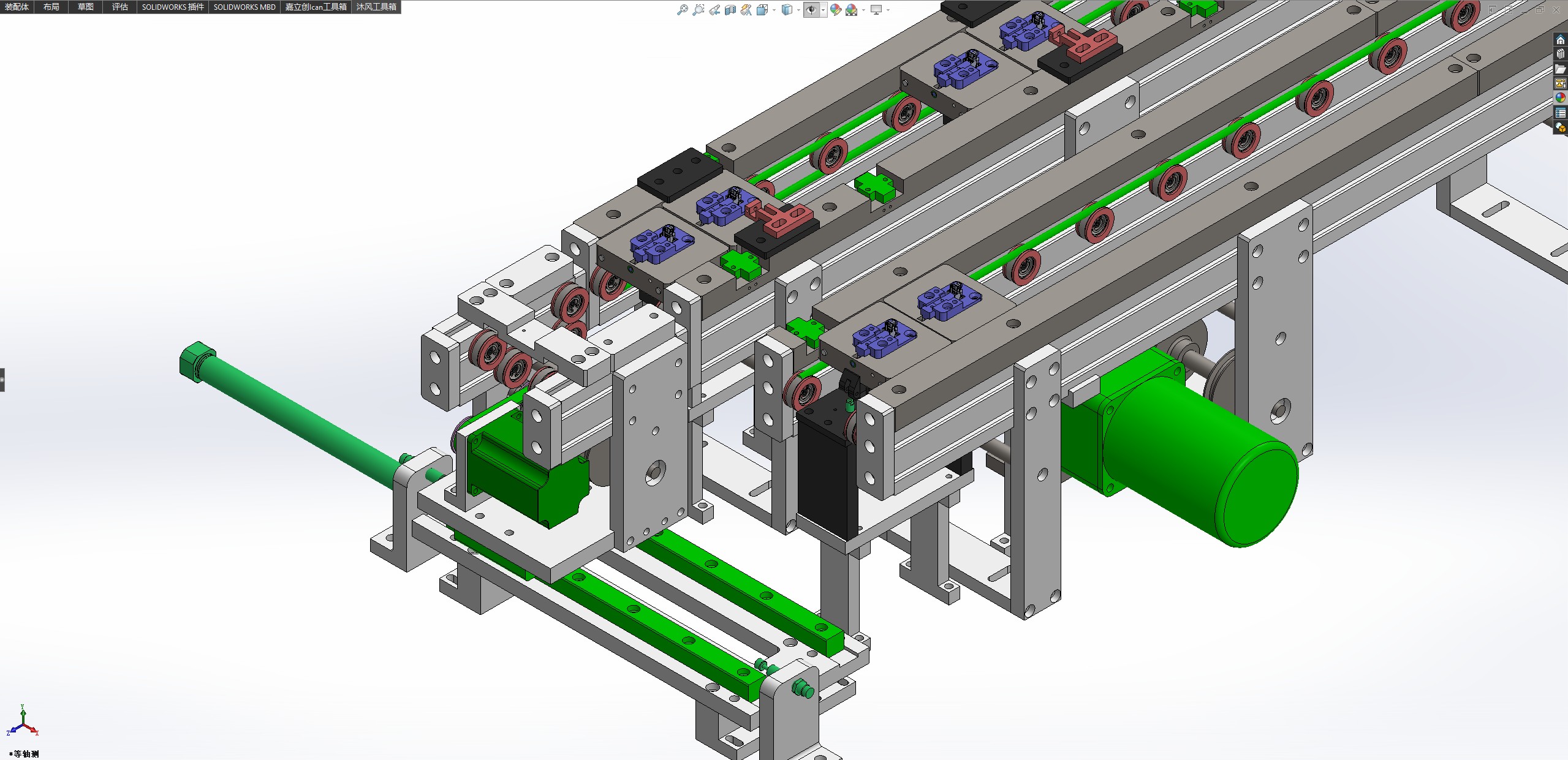Expand the View Orientation dropdown arrow
This screenshot has height=760, width=1568.
[x=774, y=10]
